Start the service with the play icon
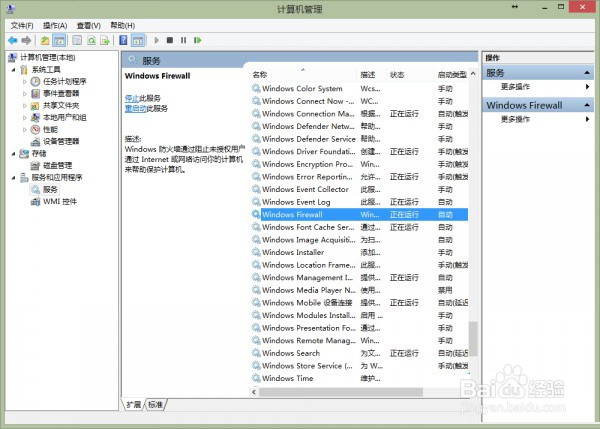 click(x=156, y=40)
